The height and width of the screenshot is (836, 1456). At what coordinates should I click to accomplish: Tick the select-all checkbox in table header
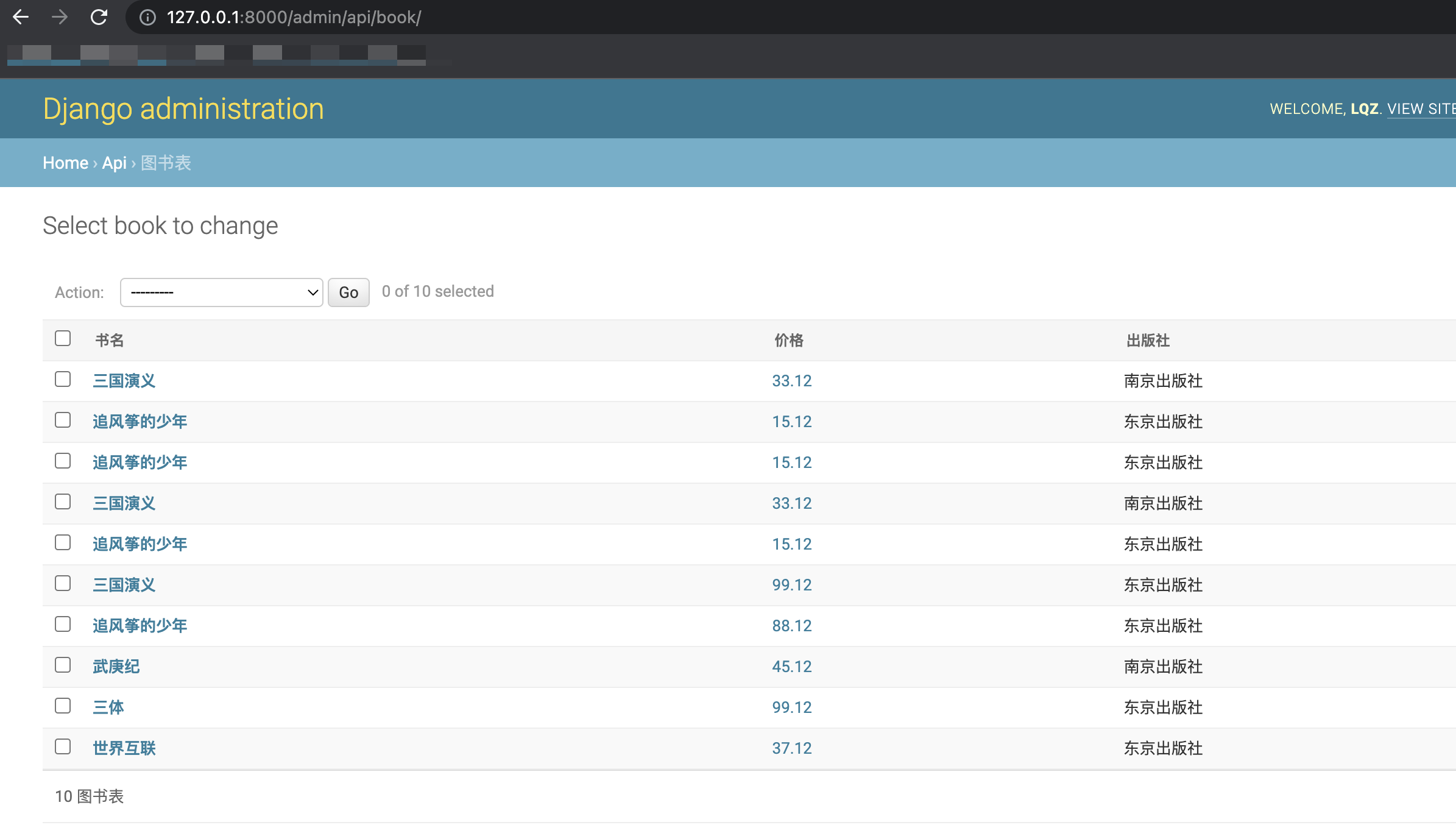[x=63, y=339]
